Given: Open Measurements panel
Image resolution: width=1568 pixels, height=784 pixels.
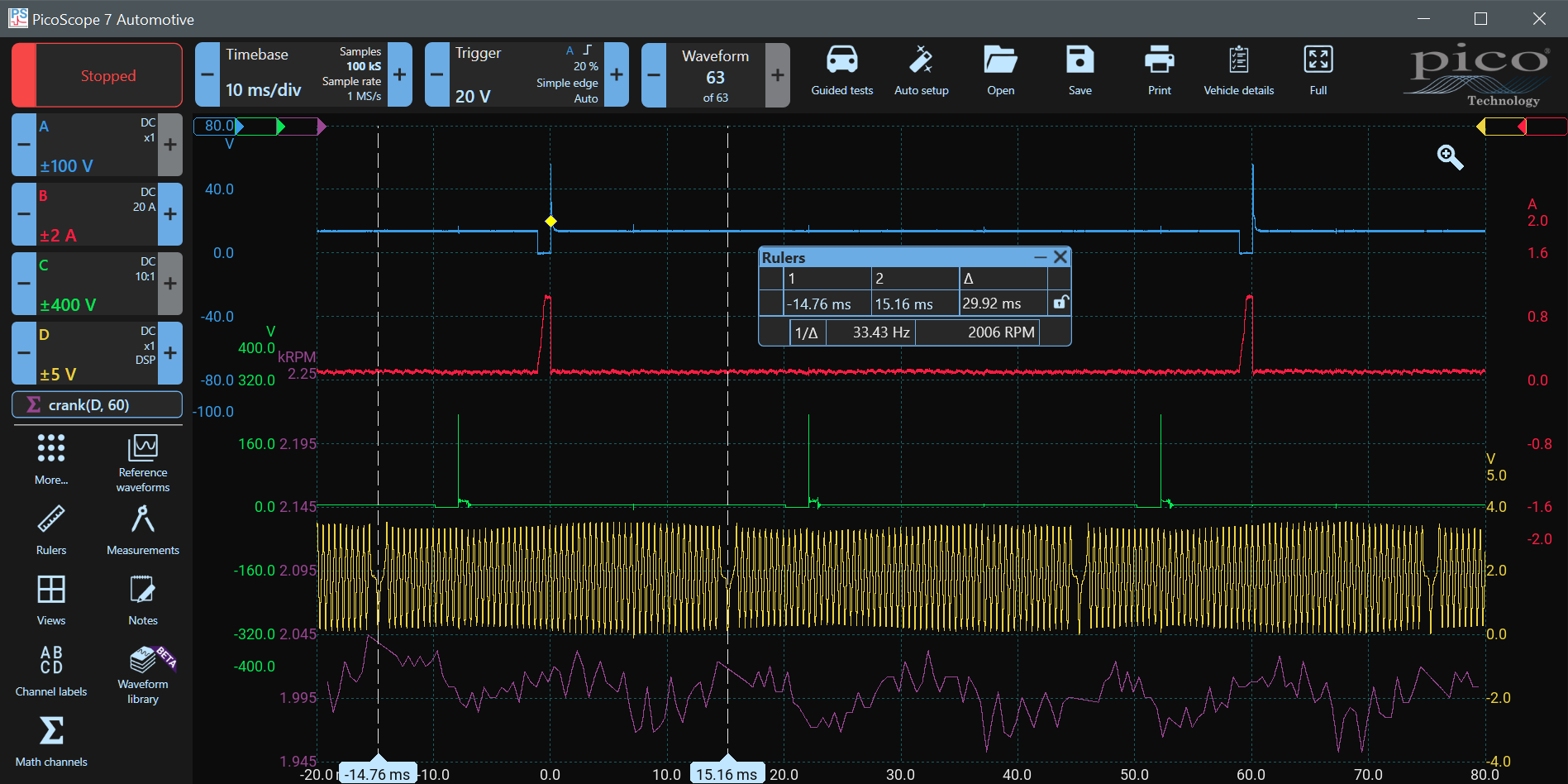Looking at the screenshot, I should (143, 530).
